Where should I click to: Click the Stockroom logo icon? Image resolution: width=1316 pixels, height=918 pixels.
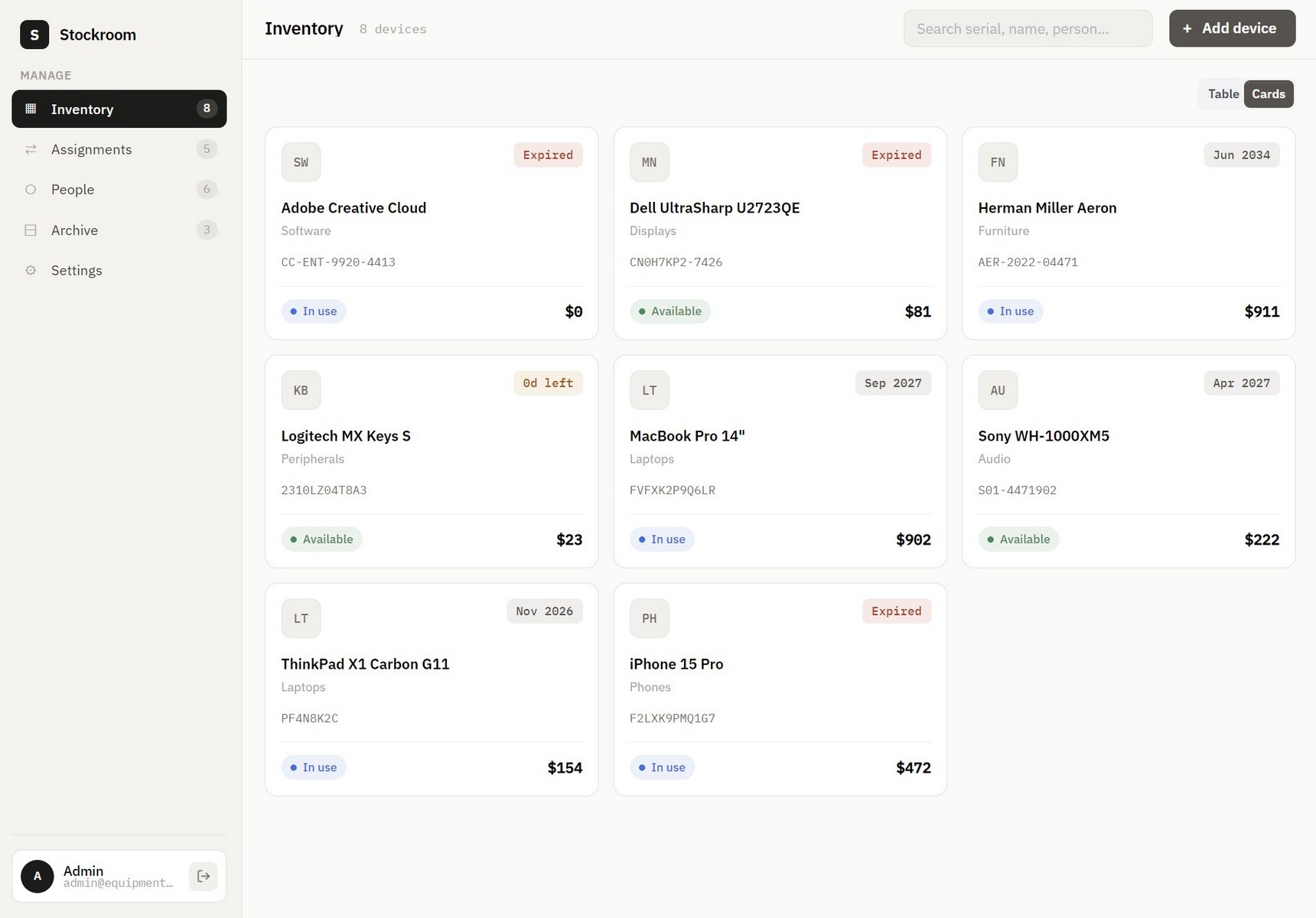(x=34, y=34)
